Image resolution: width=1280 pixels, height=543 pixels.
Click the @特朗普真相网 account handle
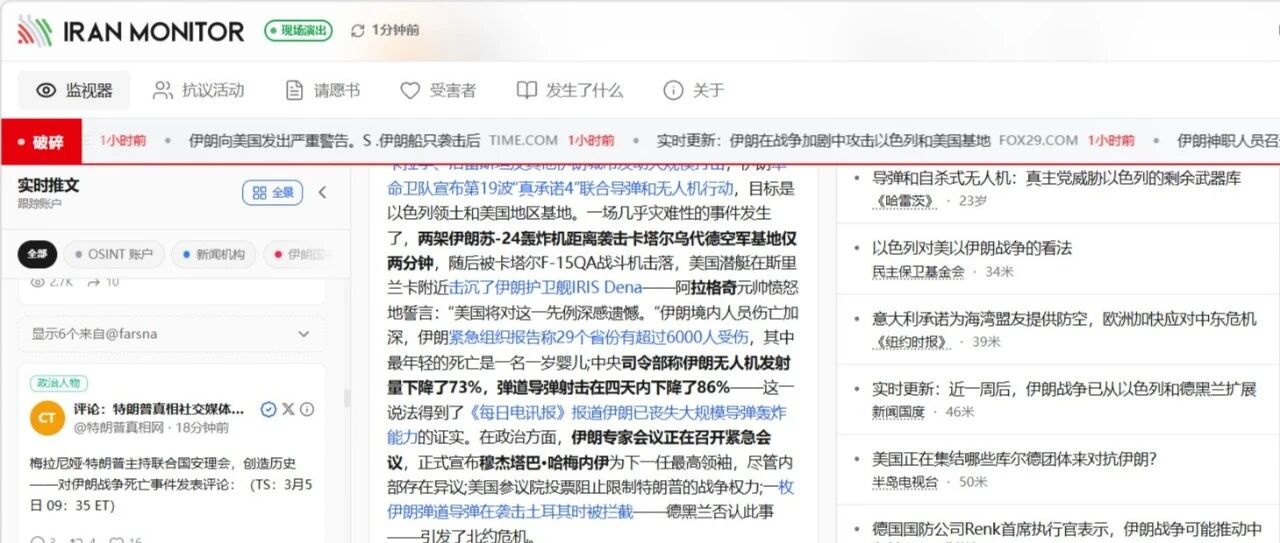pos(117,428)
